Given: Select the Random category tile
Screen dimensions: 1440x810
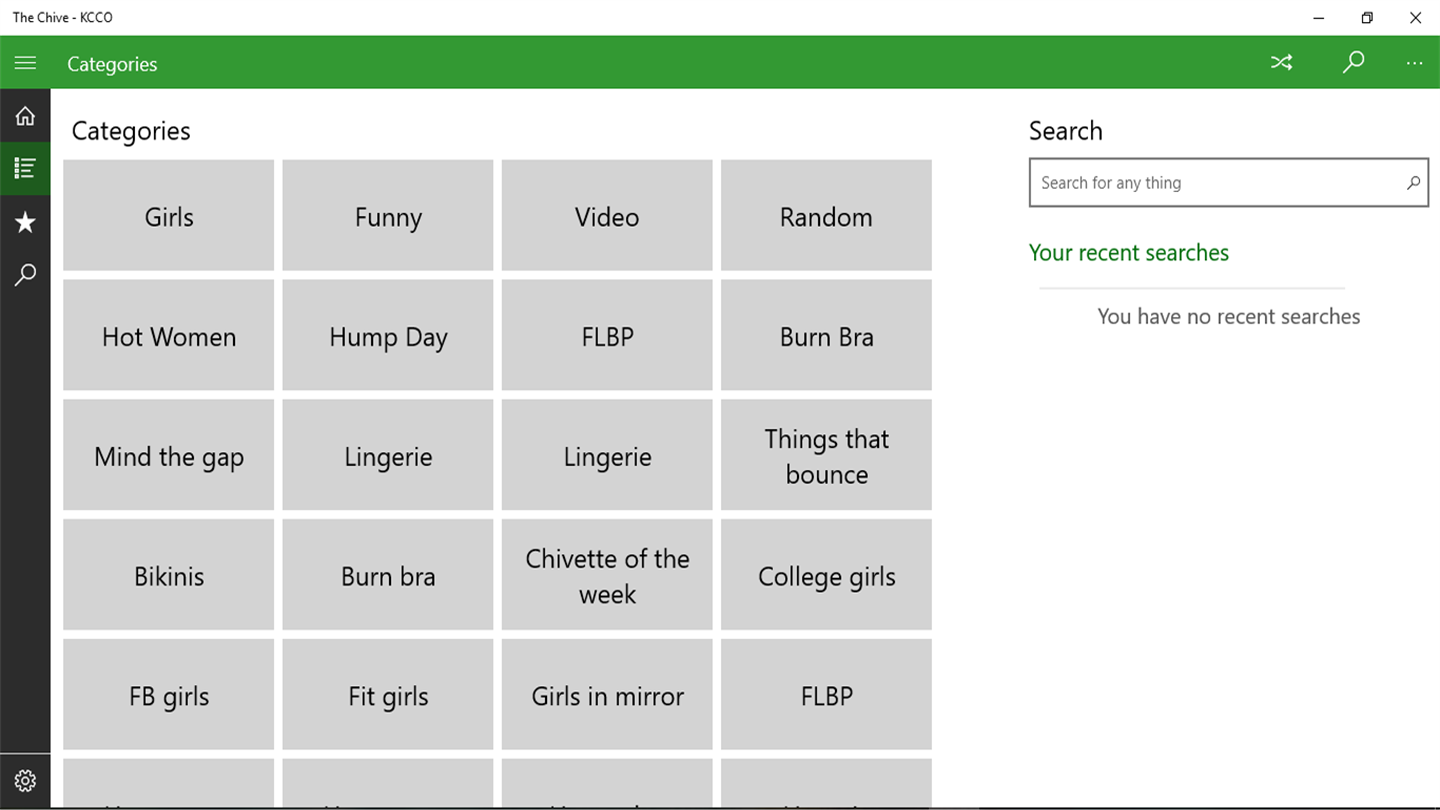Looking at the screenshot, I should 826,216.
